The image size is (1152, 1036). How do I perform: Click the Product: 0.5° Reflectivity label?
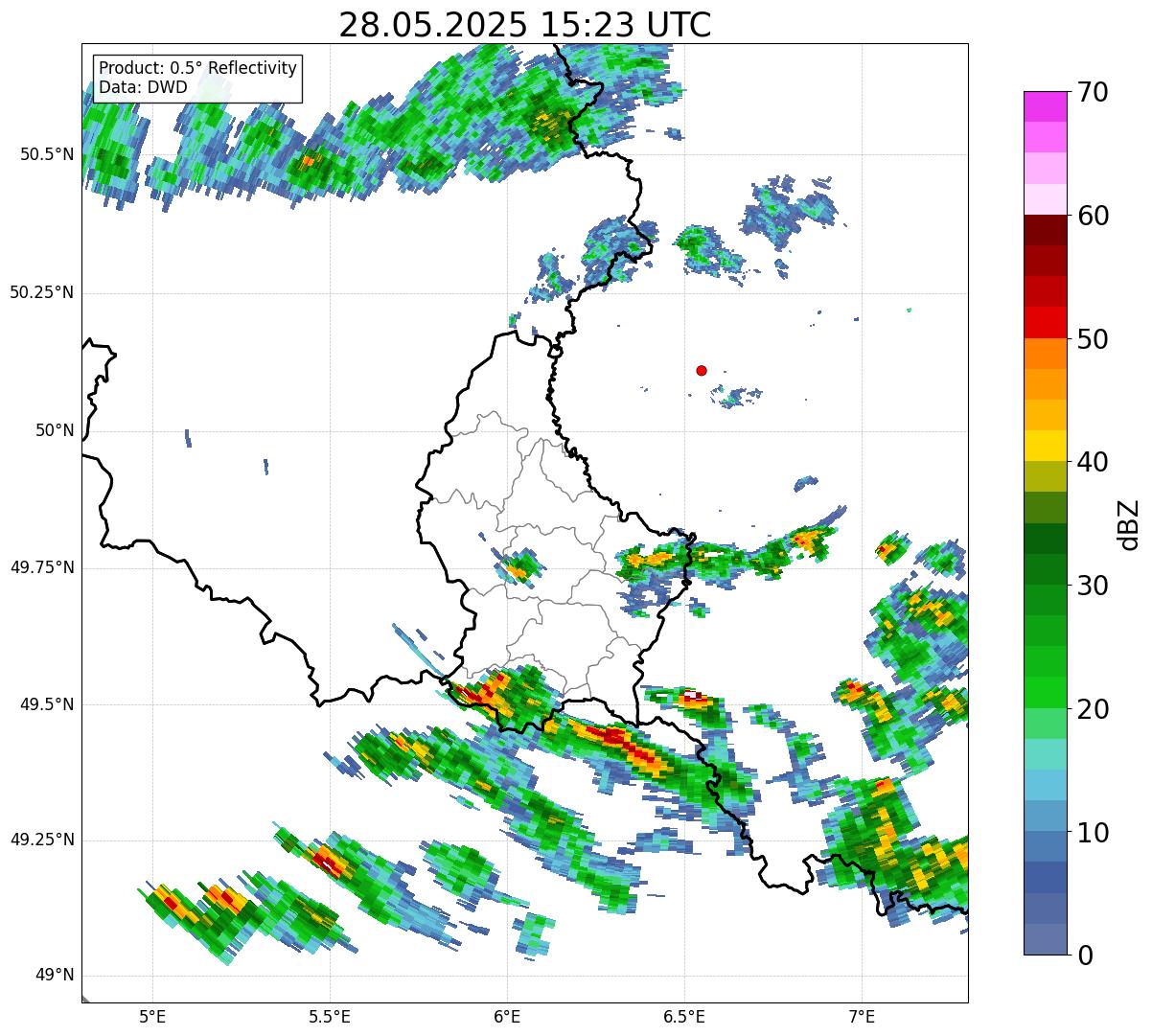click(198, 68)
